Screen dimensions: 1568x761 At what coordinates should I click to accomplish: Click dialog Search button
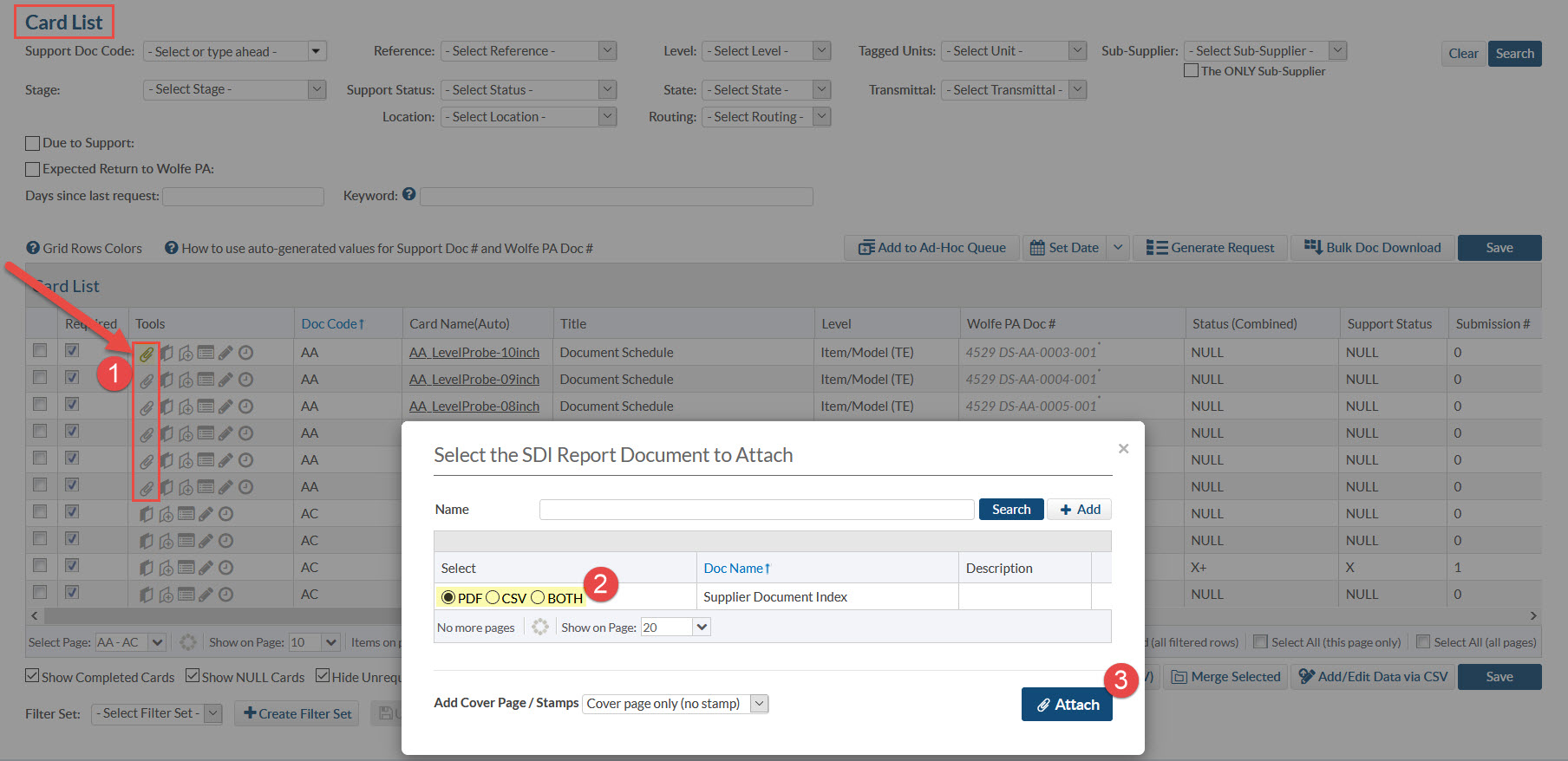coord(1011,509)
